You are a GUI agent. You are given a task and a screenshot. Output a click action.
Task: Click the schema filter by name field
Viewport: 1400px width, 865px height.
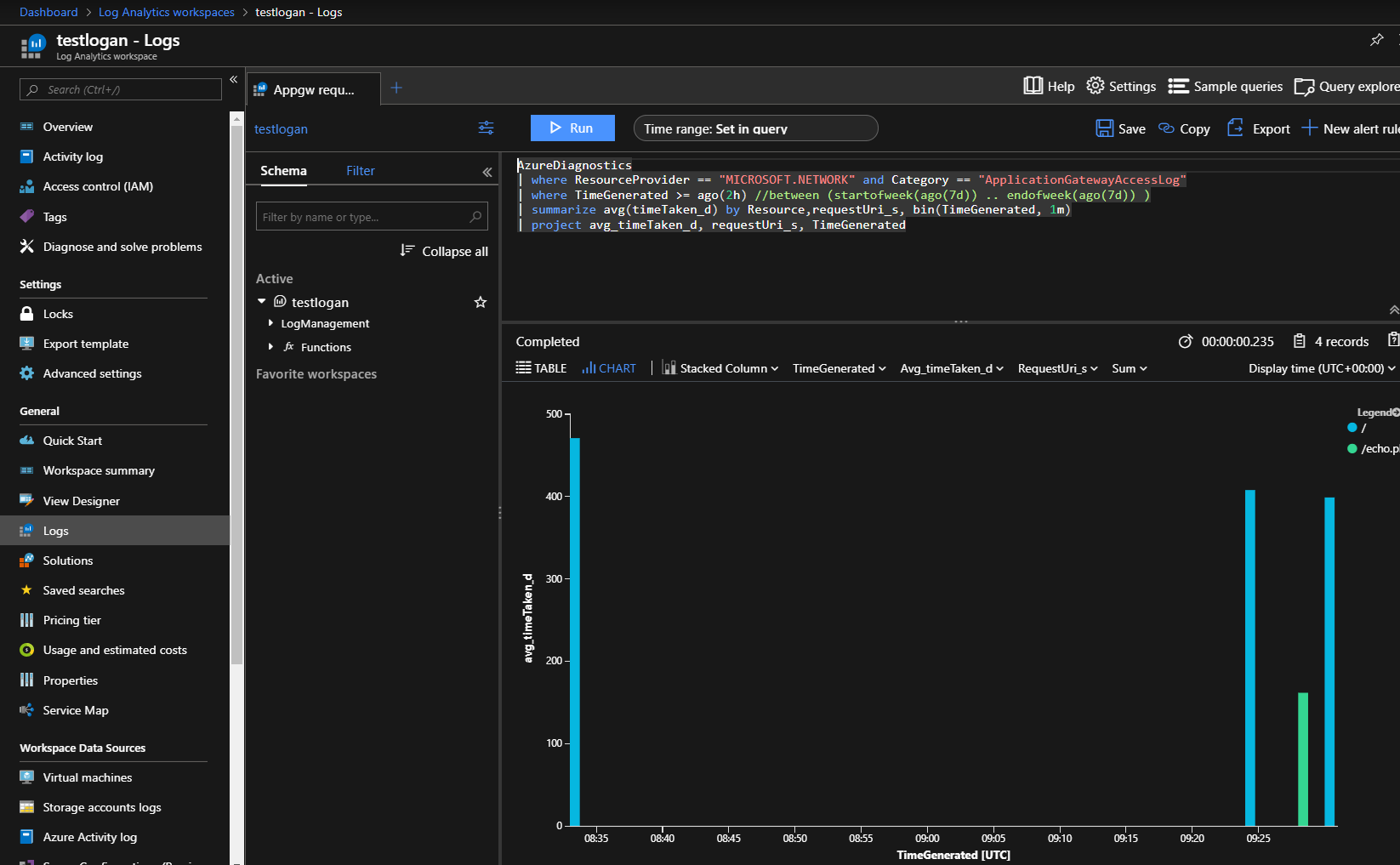coord(363,217)
